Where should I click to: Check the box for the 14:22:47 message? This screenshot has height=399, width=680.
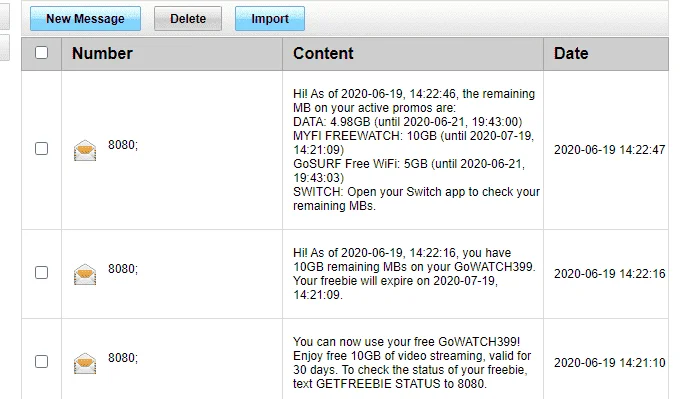(41, 149)
